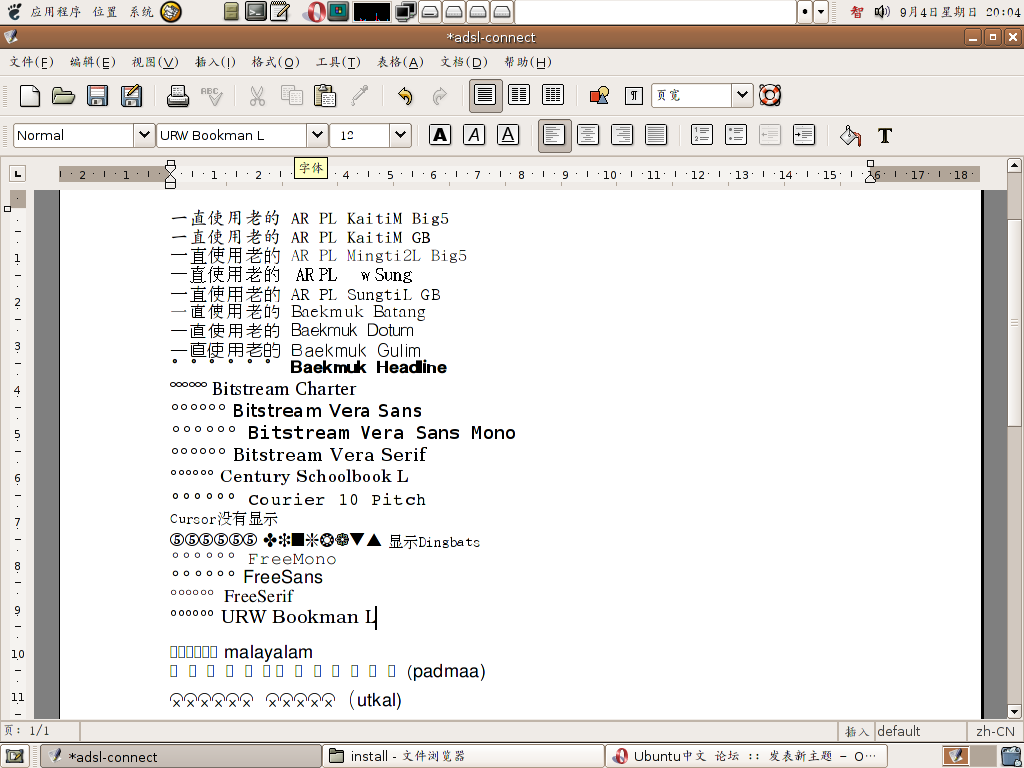1024x768 pixels.
Task: Show formatting marks with pilcrow icon
Action: coord(633,95)
